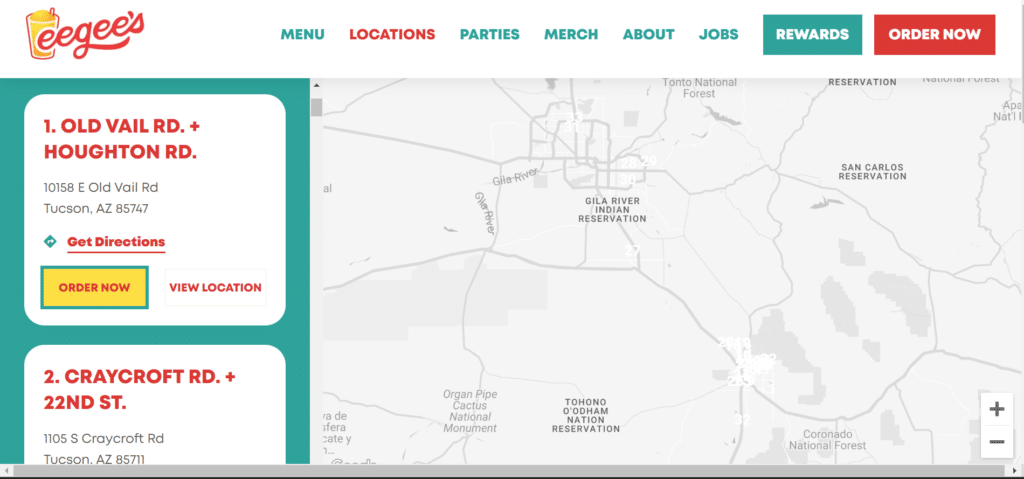This screenshot has width=1024, height=479.
Task: Go to the Locations nav item
Action: point(392,34)
